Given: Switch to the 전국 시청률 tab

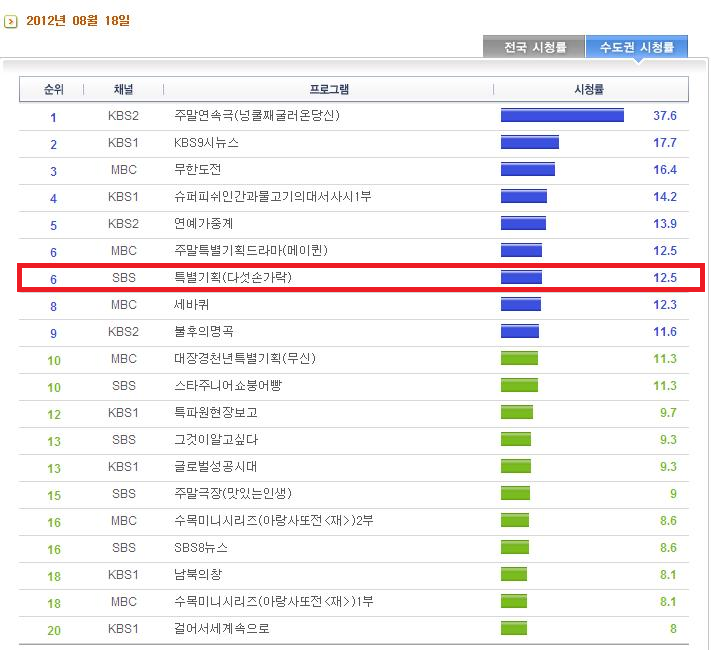Looking at the screenshot, I should pos(534,47).
